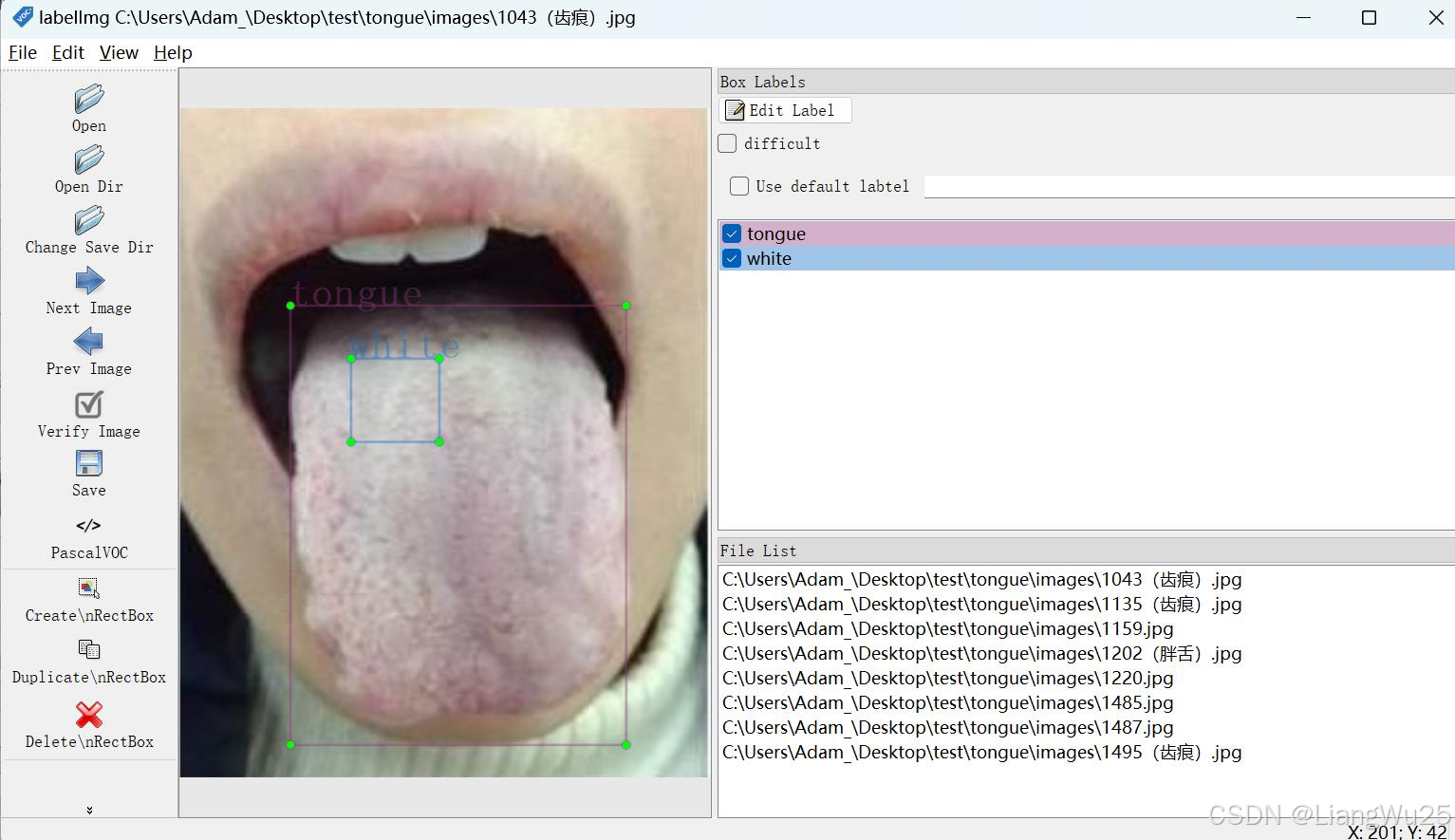The image size is (1455, 840).
Task: Uncheck the tongue label visibility checkbox
Action: point(732,233)
